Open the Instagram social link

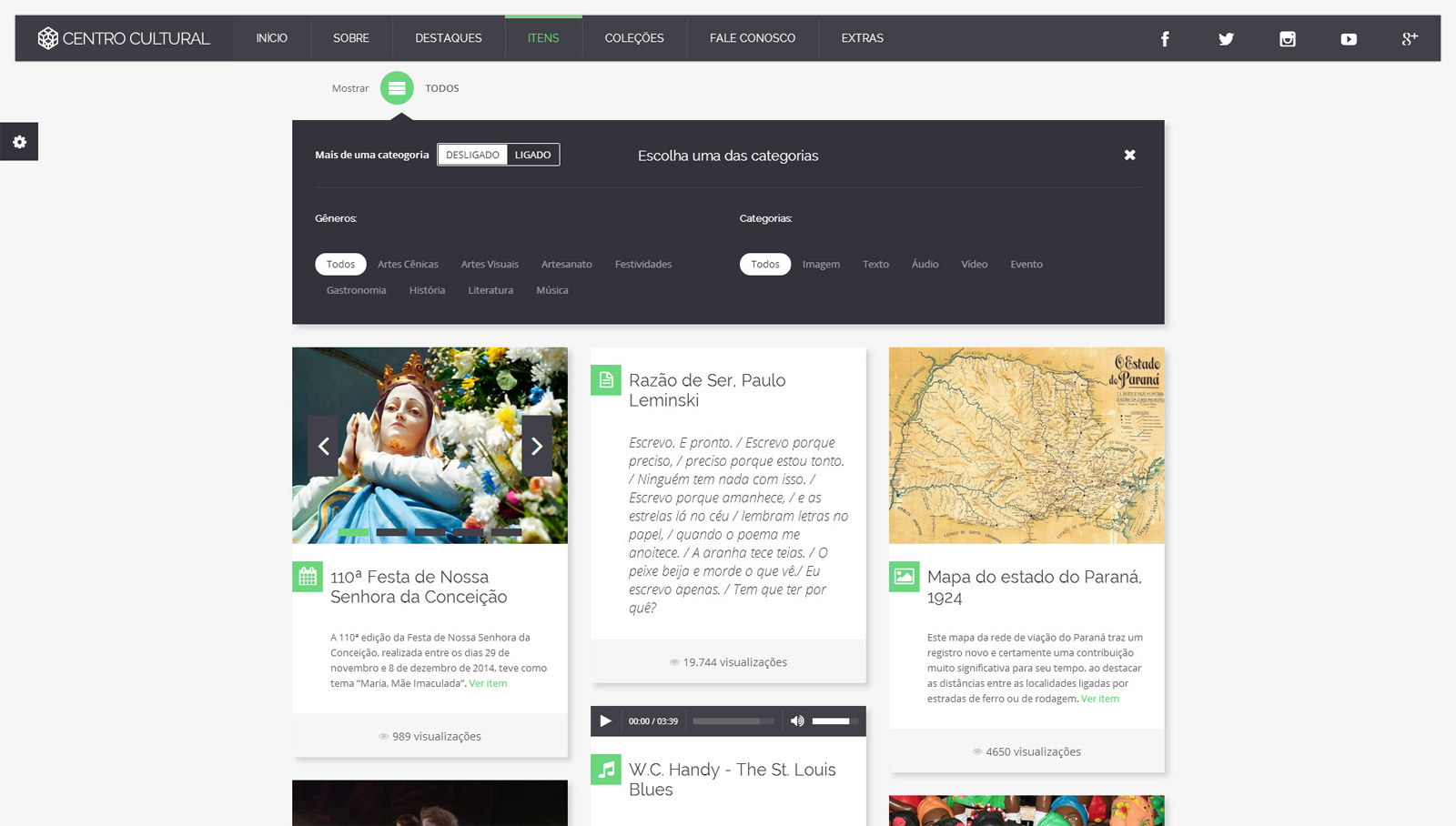coord(1288,39)
